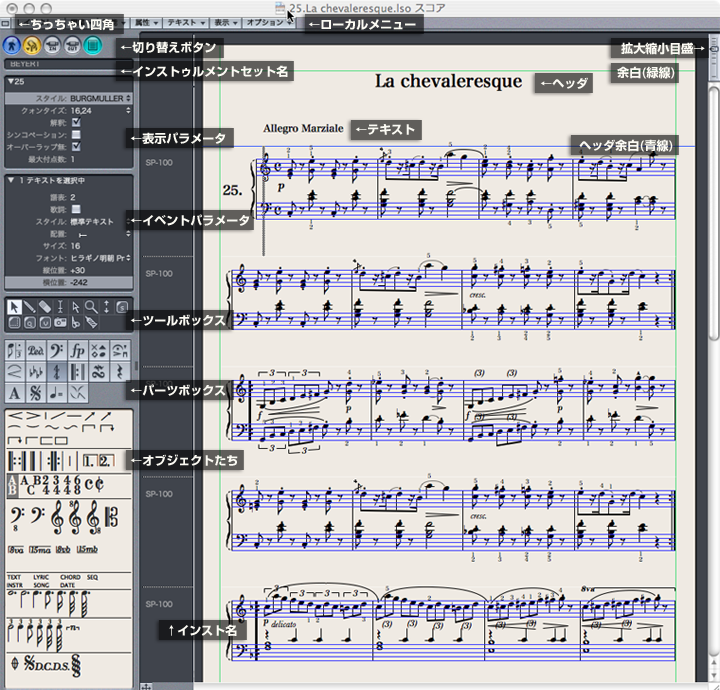Pick the D.C. symbol
720x690 pixels.
pos(43,665)
